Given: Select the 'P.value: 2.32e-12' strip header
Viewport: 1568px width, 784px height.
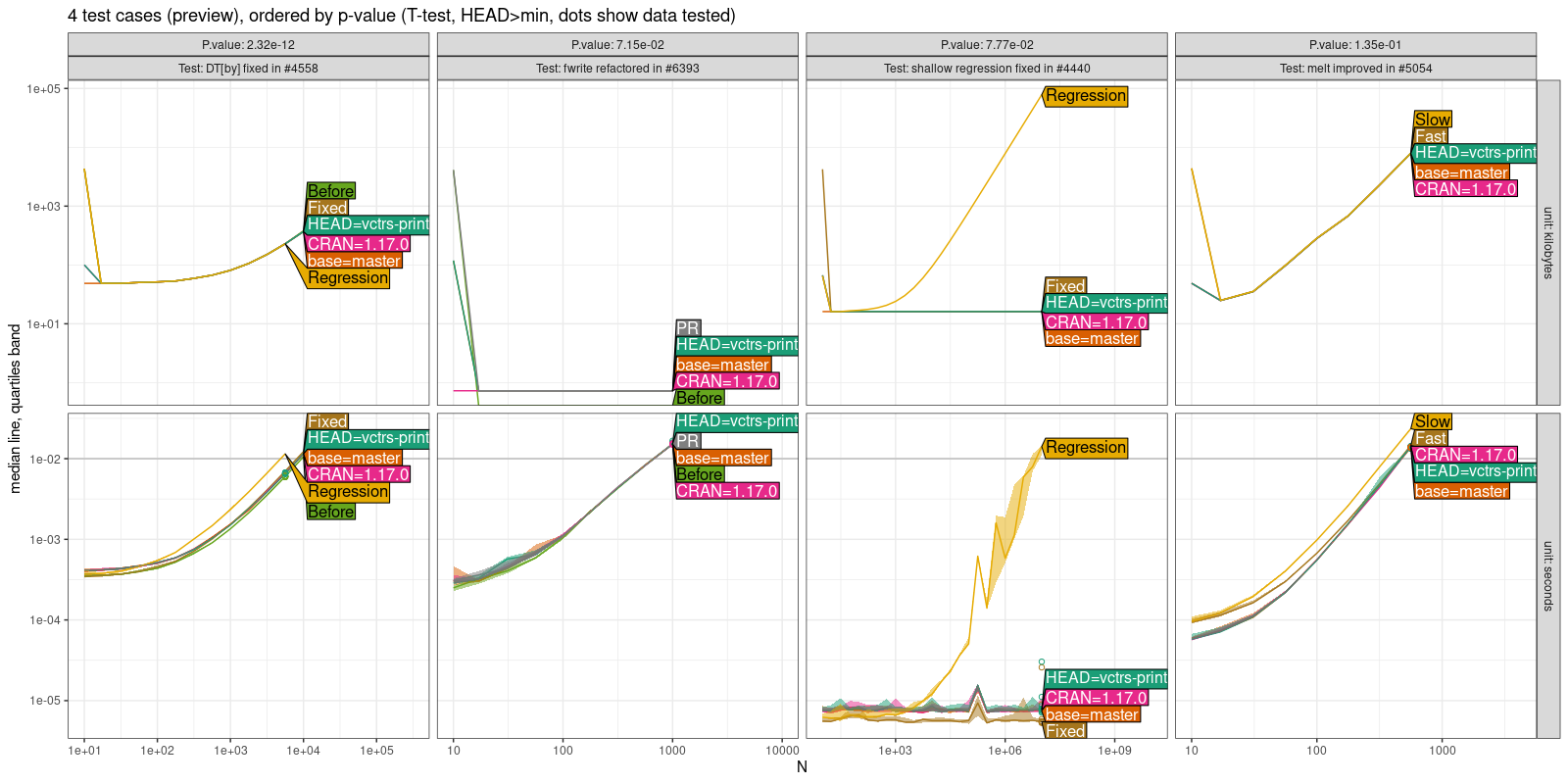Looking at the screenshot, I should point(248,45).
